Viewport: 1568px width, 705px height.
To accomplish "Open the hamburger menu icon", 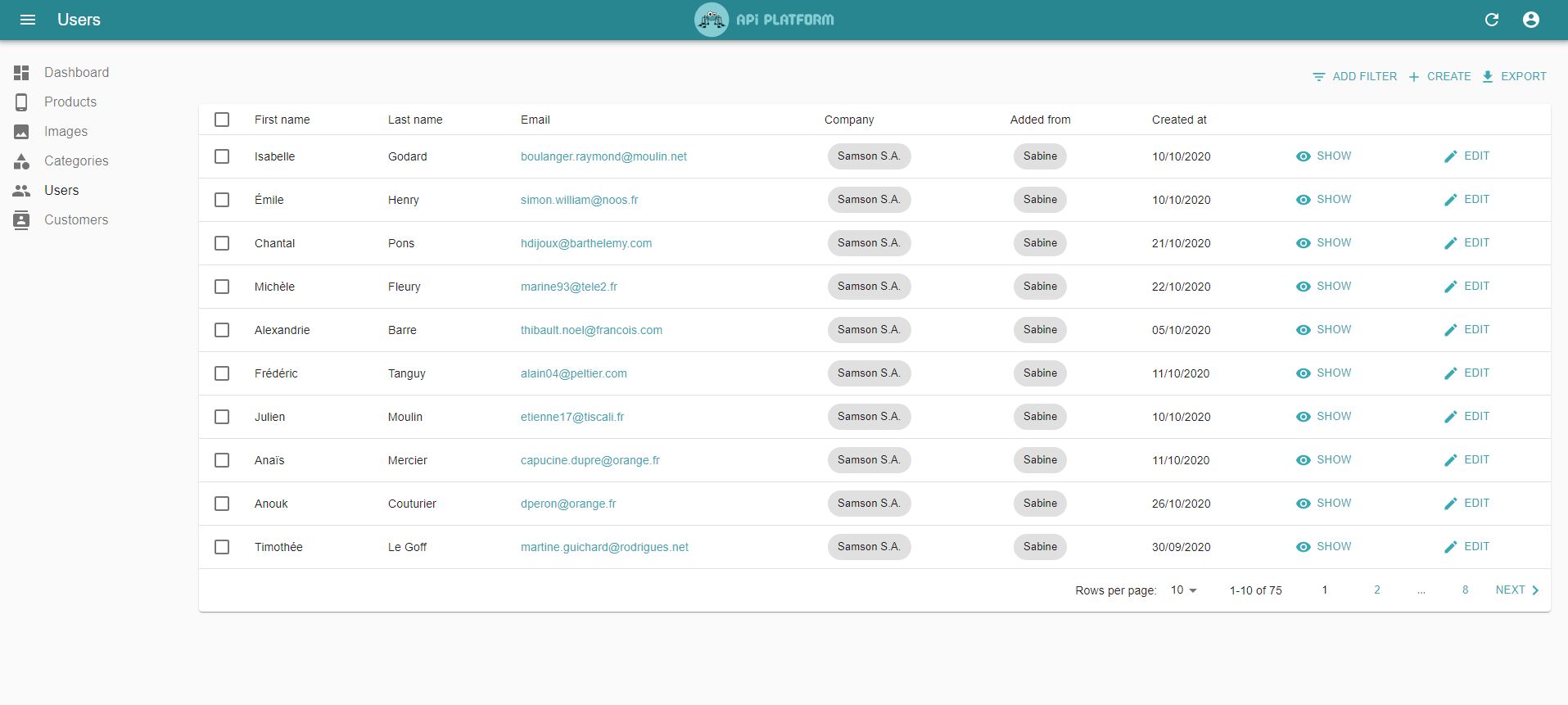I will click(x=28, y=20).
